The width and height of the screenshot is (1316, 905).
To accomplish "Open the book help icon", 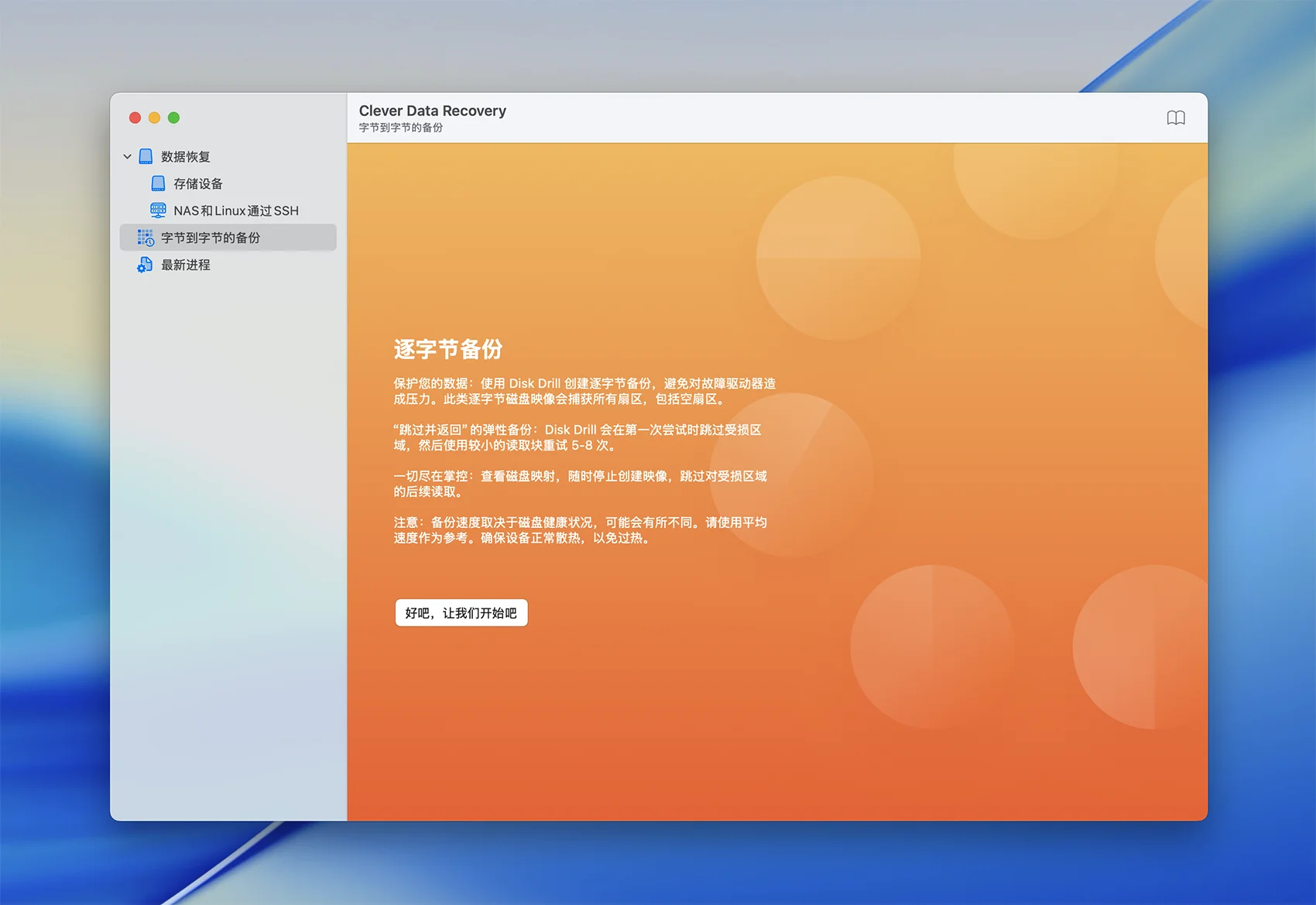I will click(1175, 118).
